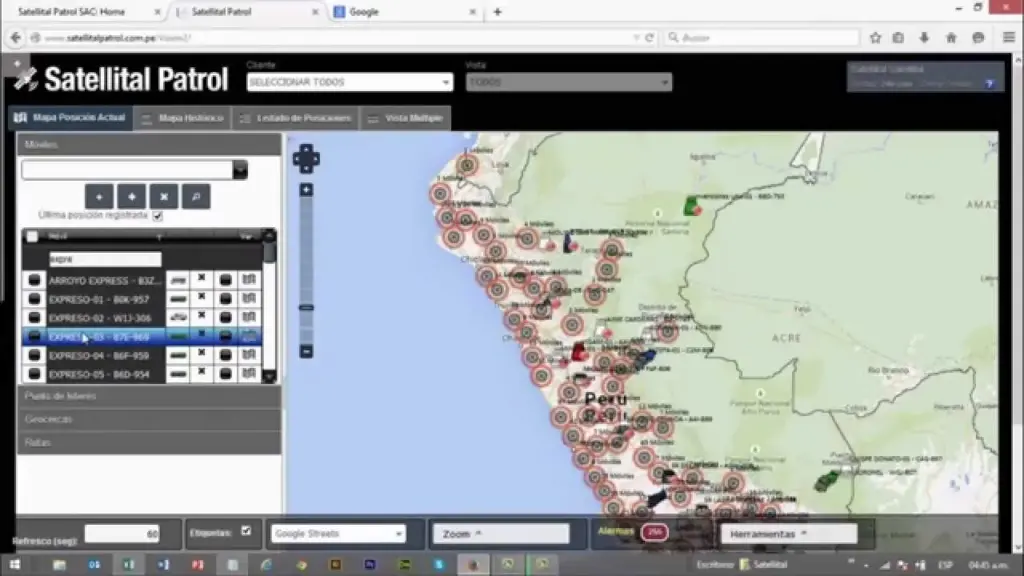Open the map icon for EXPRESO-05 row

pos(249,374)
